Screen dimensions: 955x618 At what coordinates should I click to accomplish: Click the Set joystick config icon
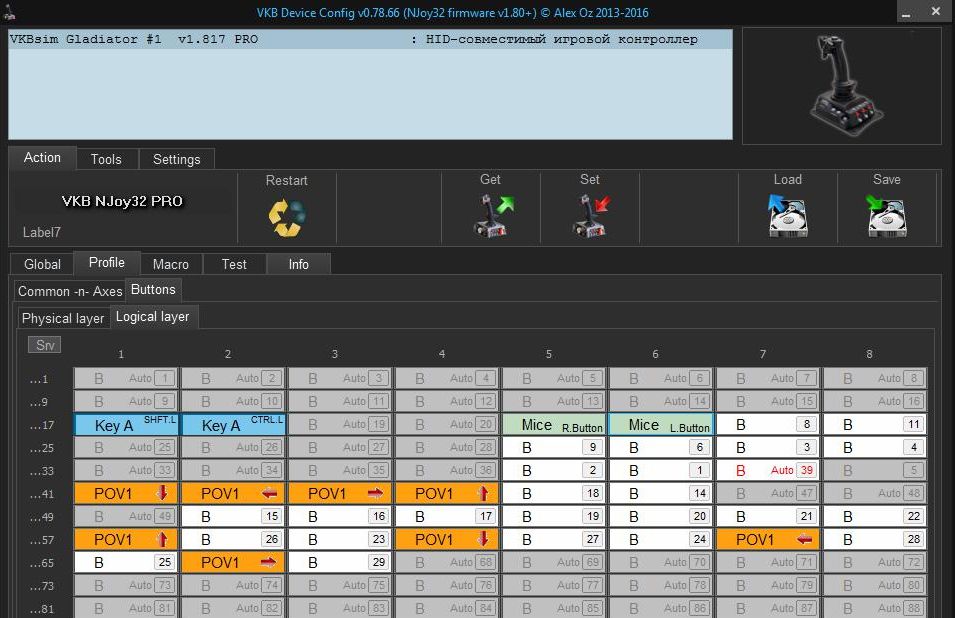coord(591,216)
